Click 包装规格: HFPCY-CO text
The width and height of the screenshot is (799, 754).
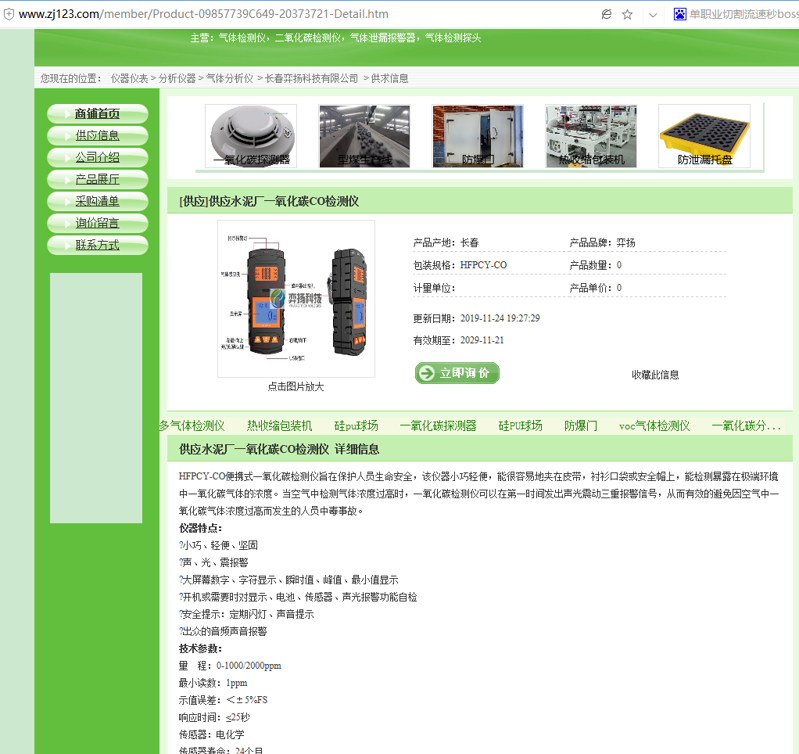460,265
